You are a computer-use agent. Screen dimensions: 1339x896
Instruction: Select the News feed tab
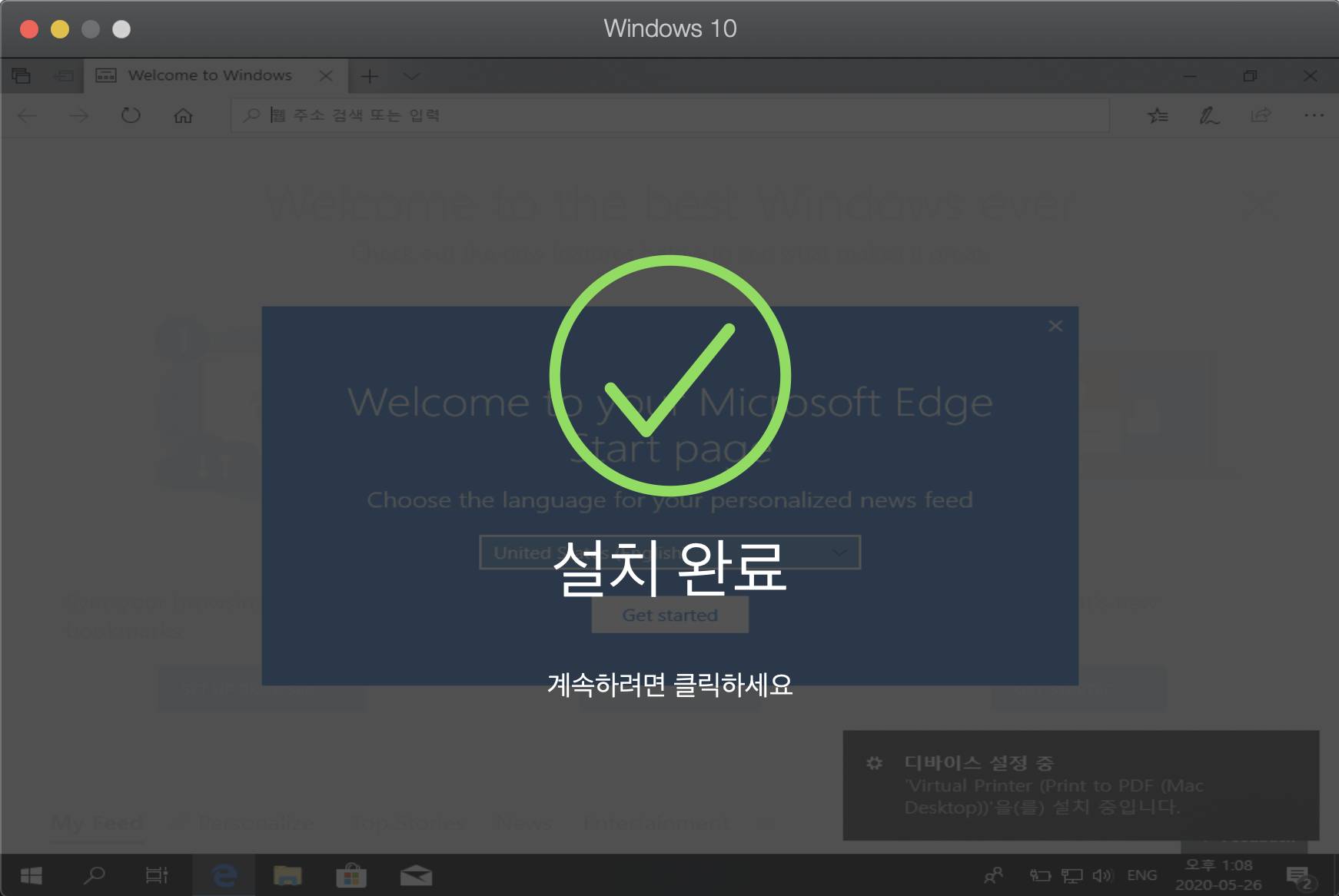pos(523,823)
